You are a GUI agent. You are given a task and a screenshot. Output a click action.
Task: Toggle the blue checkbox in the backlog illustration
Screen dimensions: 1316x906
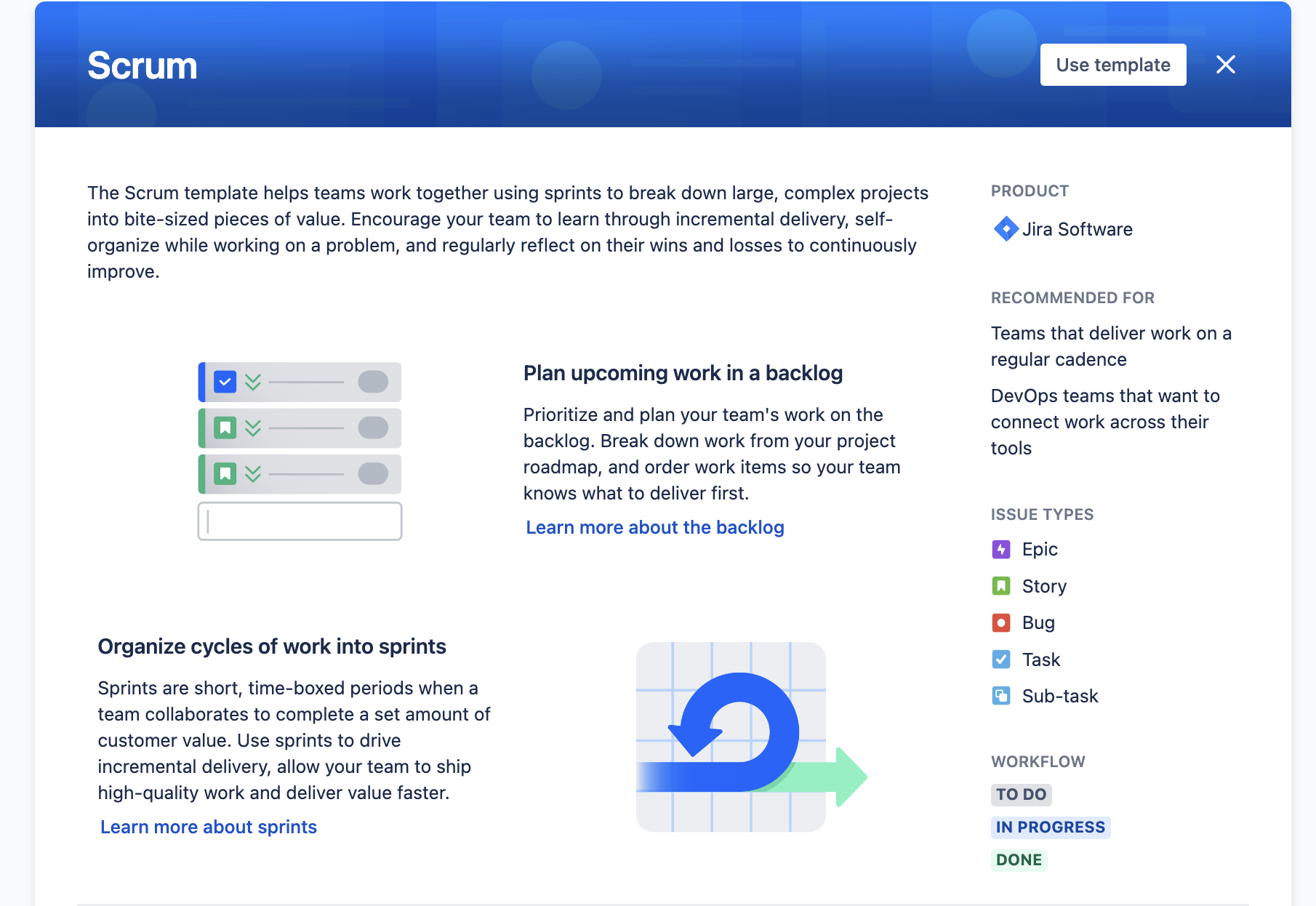[x=225, y=380]
